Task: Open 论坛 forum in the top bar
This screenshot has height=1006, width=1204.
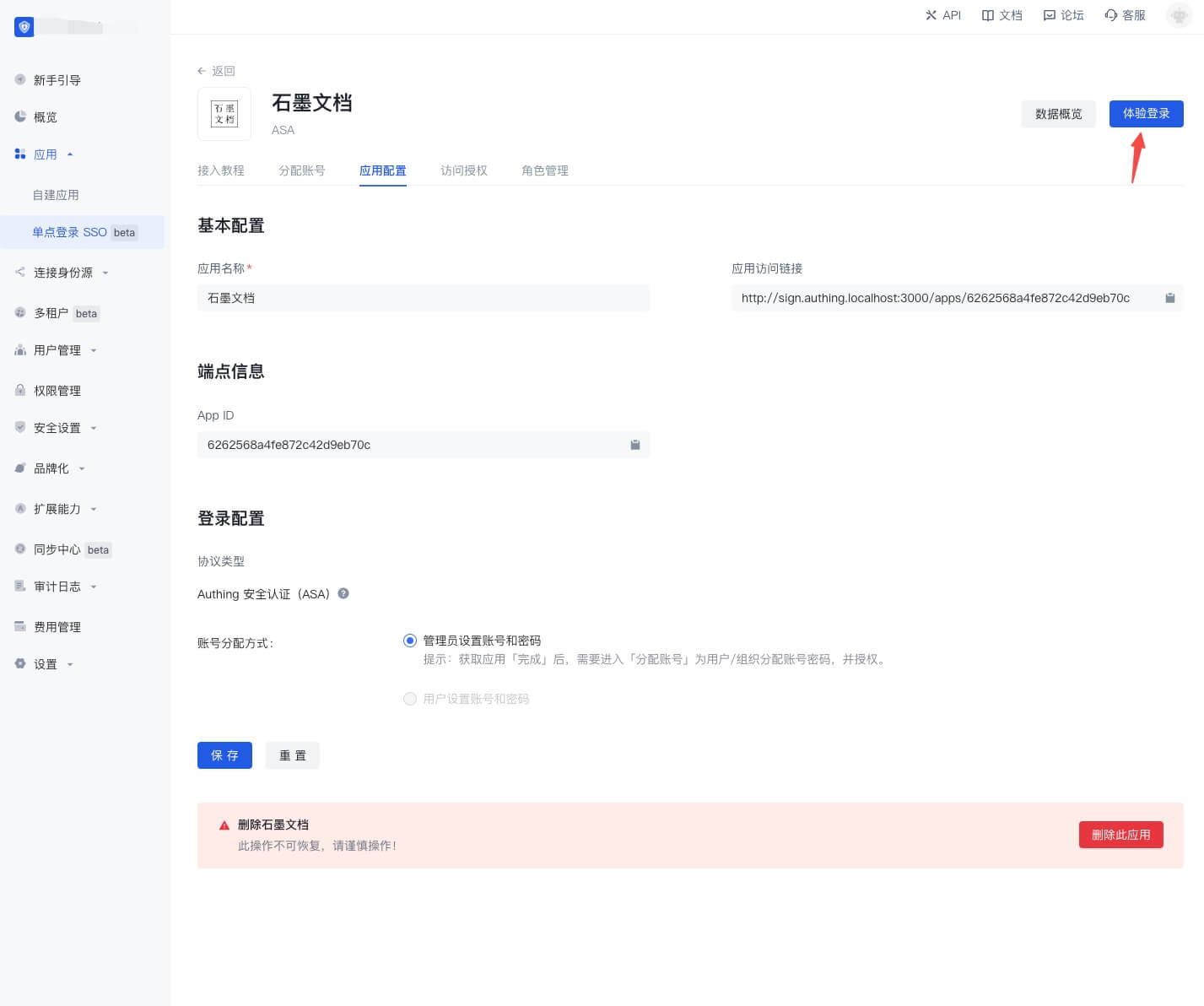Action: pyautogui.click(x=1063, y=15)
